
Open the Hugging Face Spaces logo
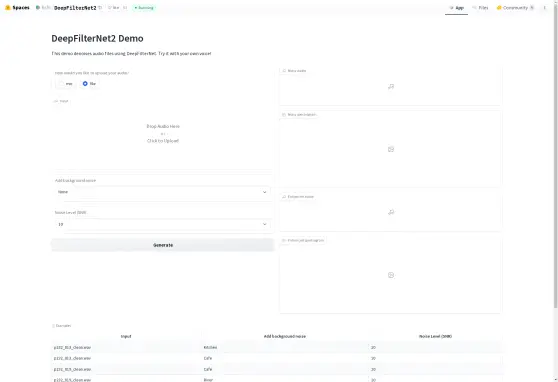[x=17, y=7]
